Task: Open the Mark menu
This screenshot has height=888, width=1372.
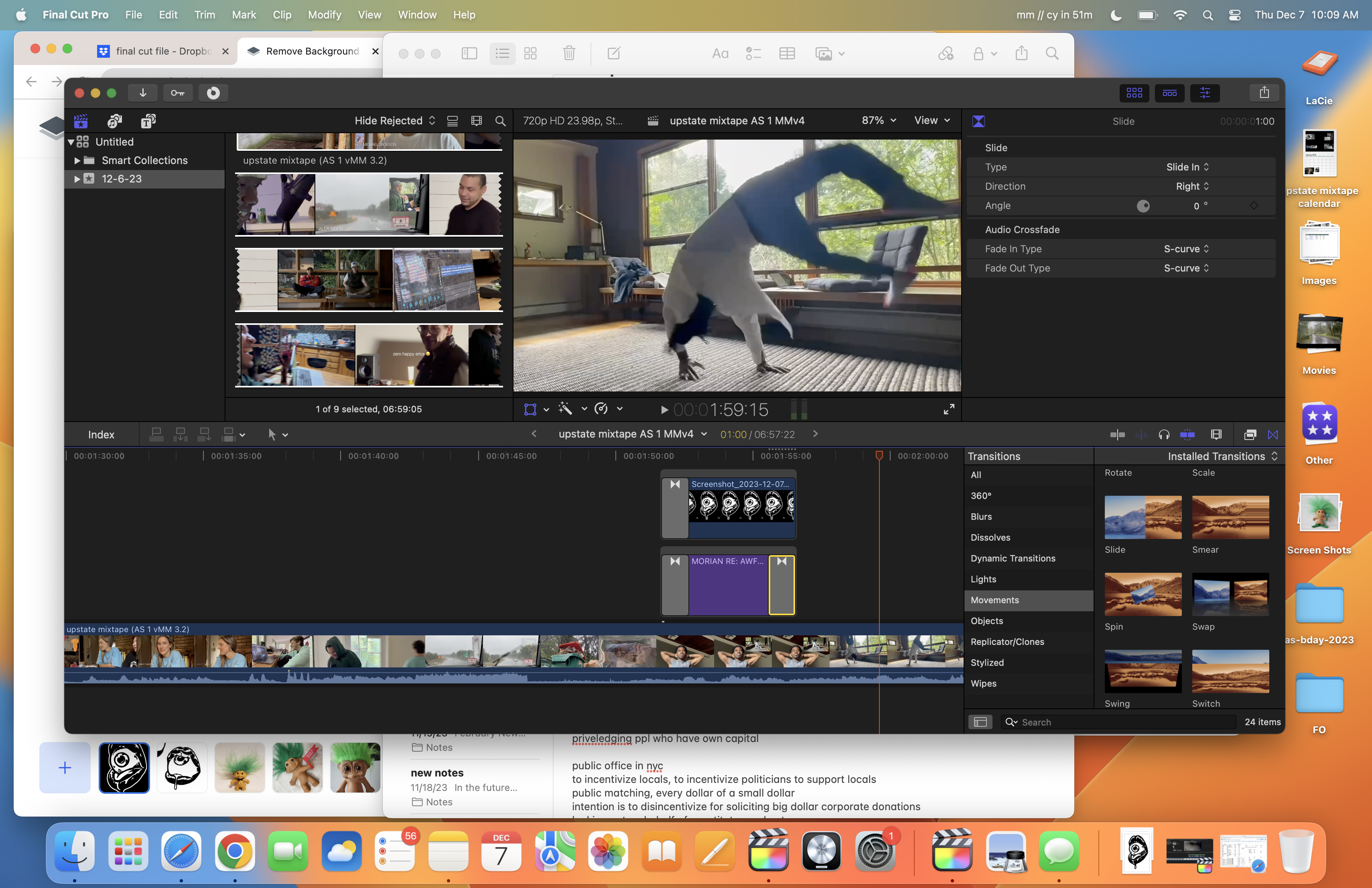Action: pyautogui.click(x=244, y=14)
